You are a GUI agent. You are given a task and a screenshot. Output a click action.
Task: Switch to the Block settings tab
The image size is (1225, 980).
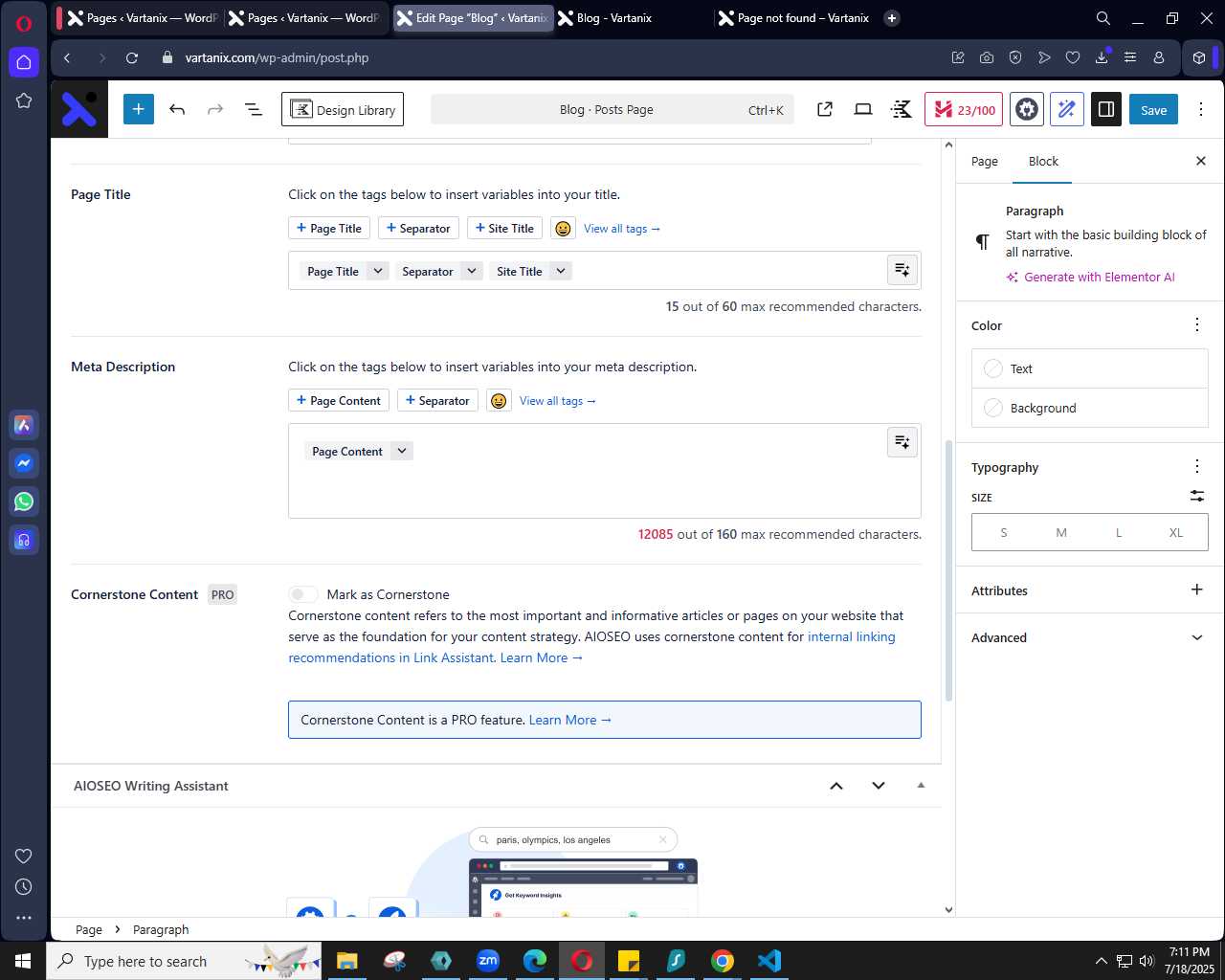1043,161
